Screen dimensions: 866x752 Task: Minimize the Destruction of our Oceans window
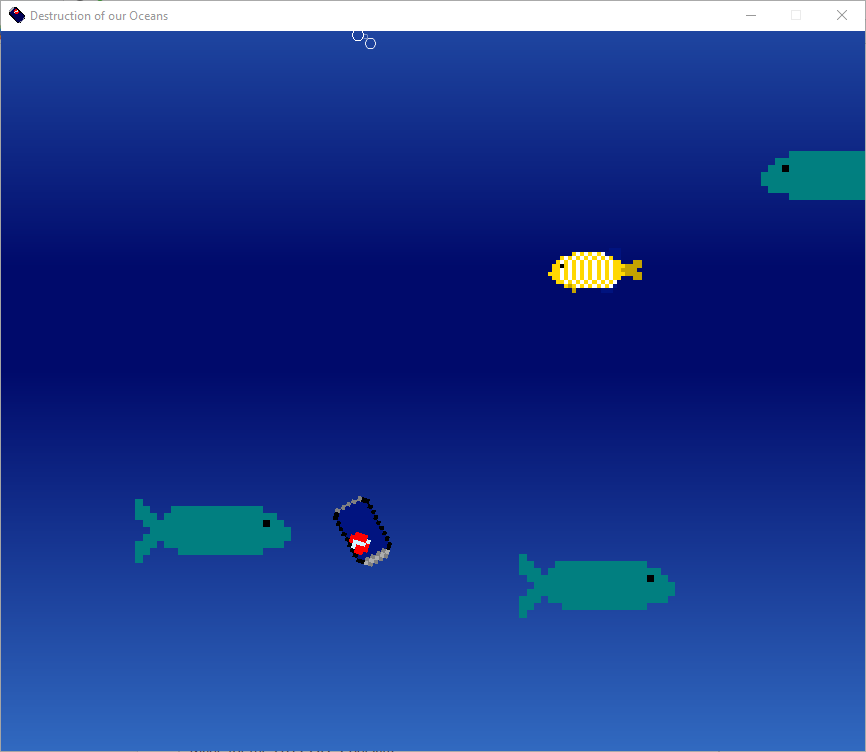pyautogui.click(x=750, y=15)
